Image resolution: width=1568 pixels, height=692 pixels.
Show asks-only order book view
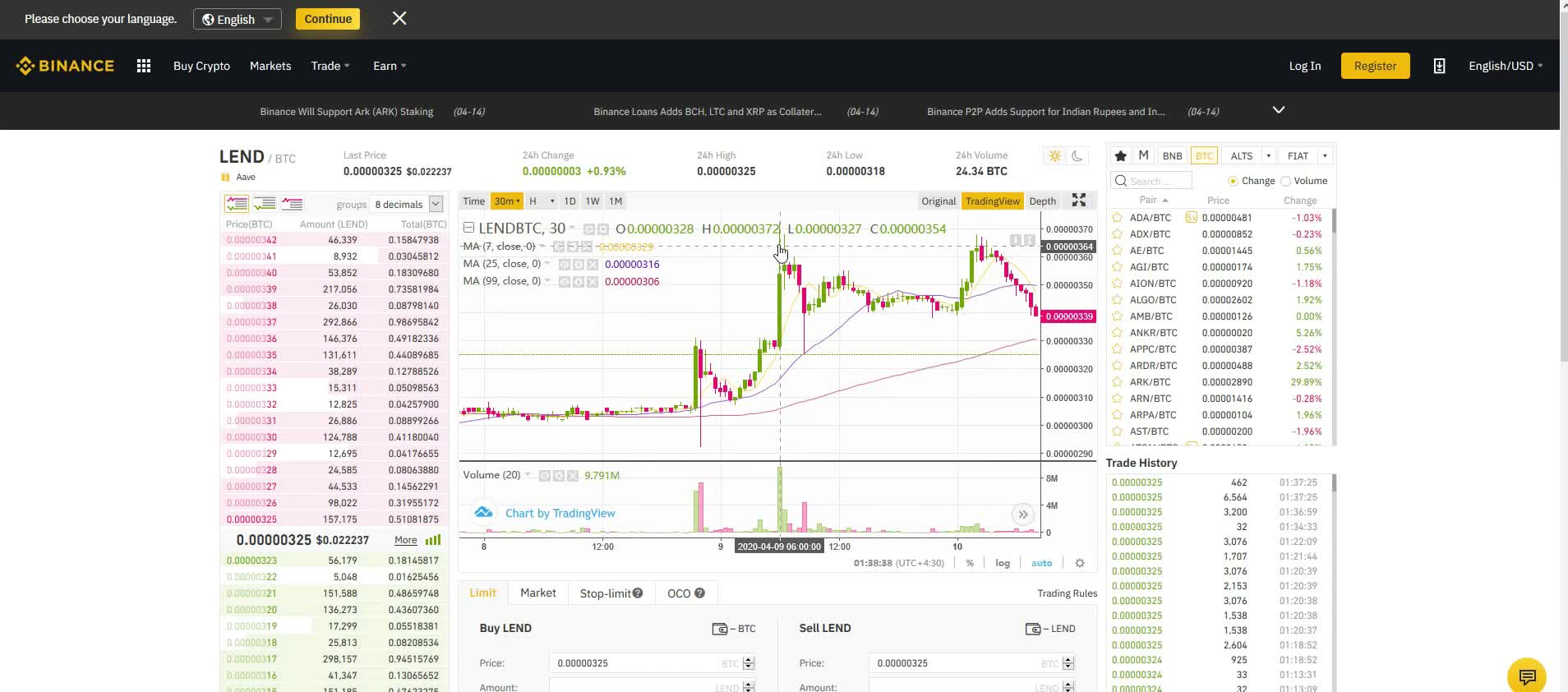[292, 203]
